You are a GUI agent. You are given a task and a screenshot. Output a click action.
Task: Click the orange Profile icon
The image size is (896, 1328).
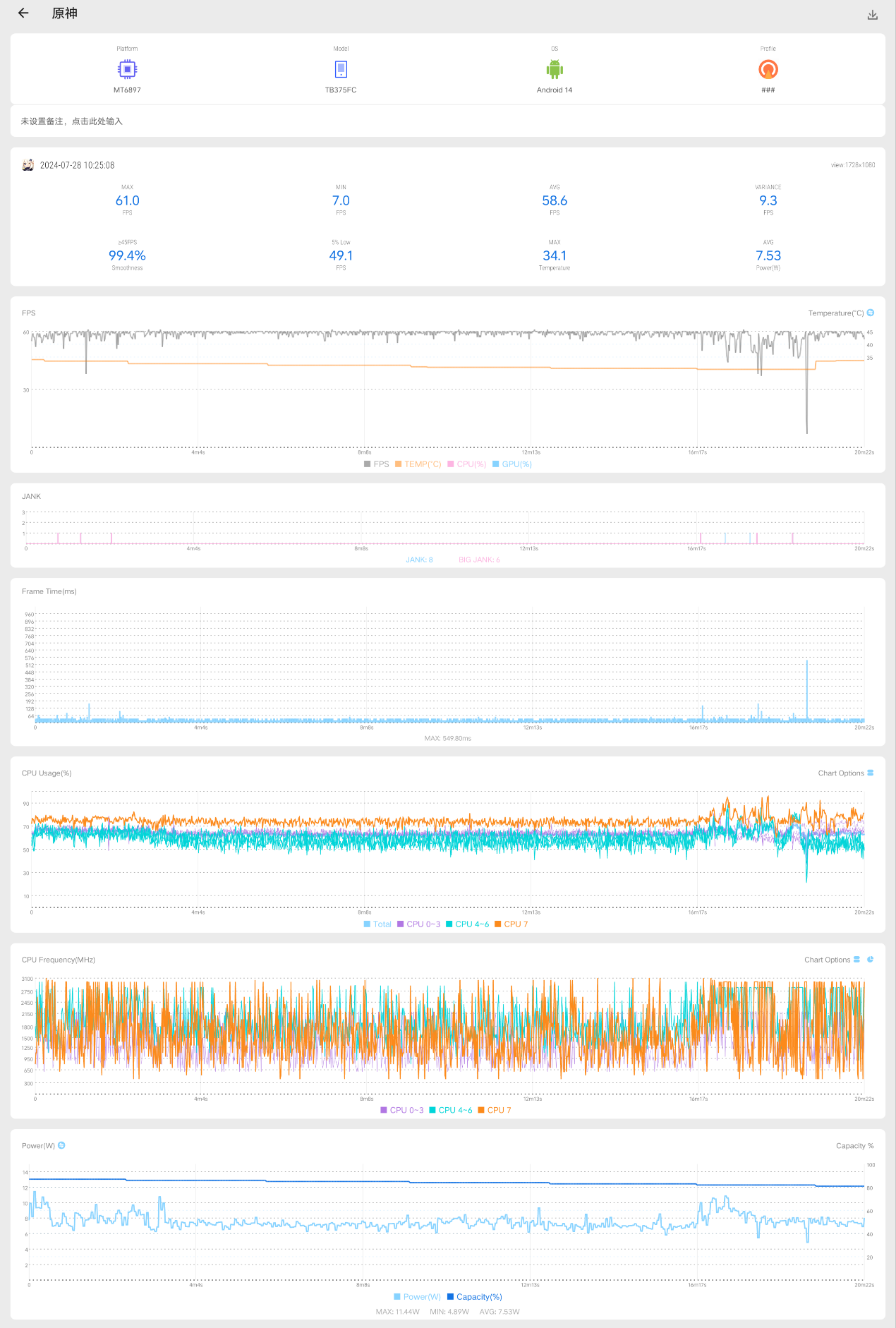pyautogui.click(x=768, y=69)
